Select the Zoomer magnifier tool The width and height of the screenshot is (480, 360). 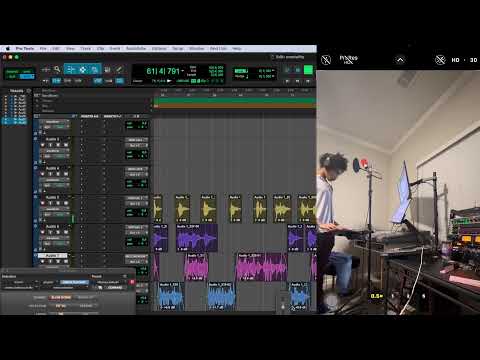pyautogui.click(x=57, y=69)
